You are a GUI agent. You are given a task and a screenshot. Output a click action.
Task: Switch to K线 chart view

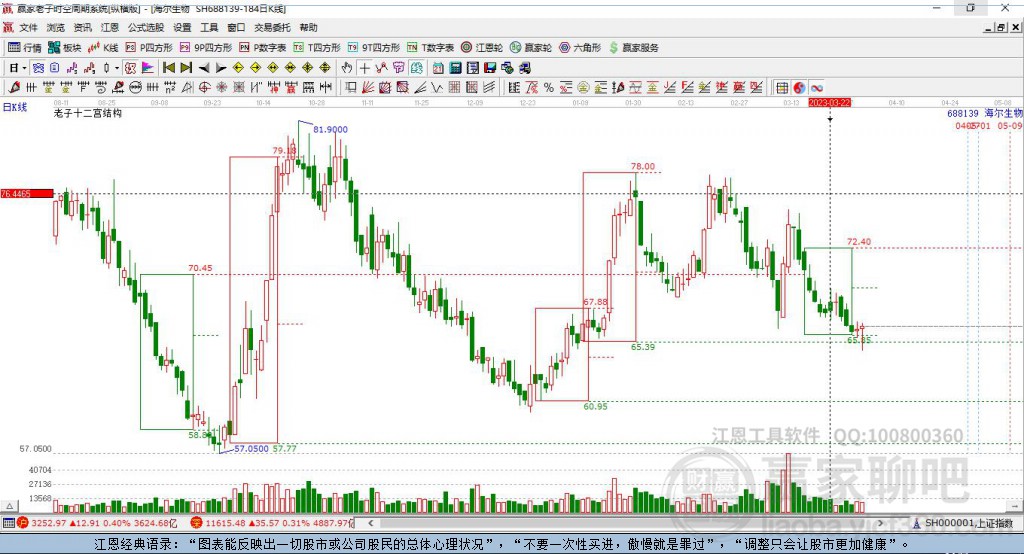(x=103, y=48)
